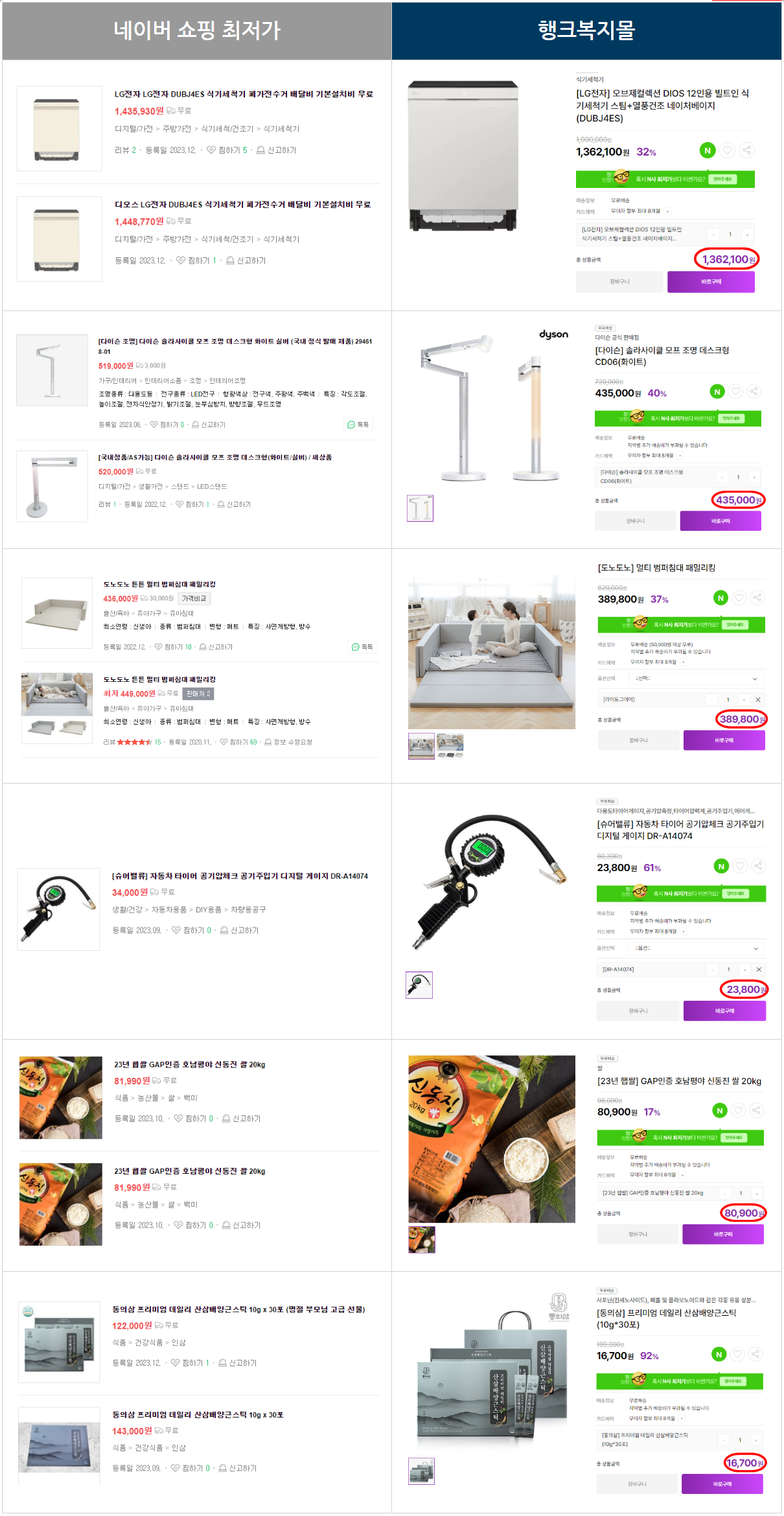Select the 행크복지몰 header tab
Viewport: 784px width, 1516px height.
click(x=586, y=30)
